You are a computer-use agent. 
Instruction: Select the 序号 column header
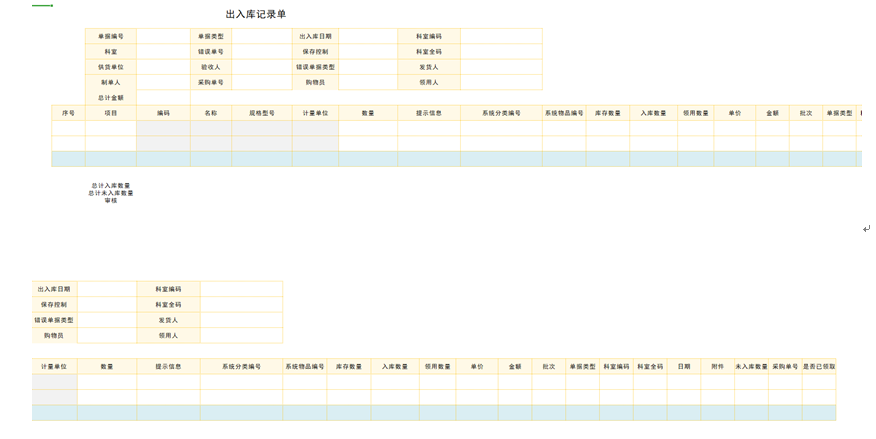68,113
